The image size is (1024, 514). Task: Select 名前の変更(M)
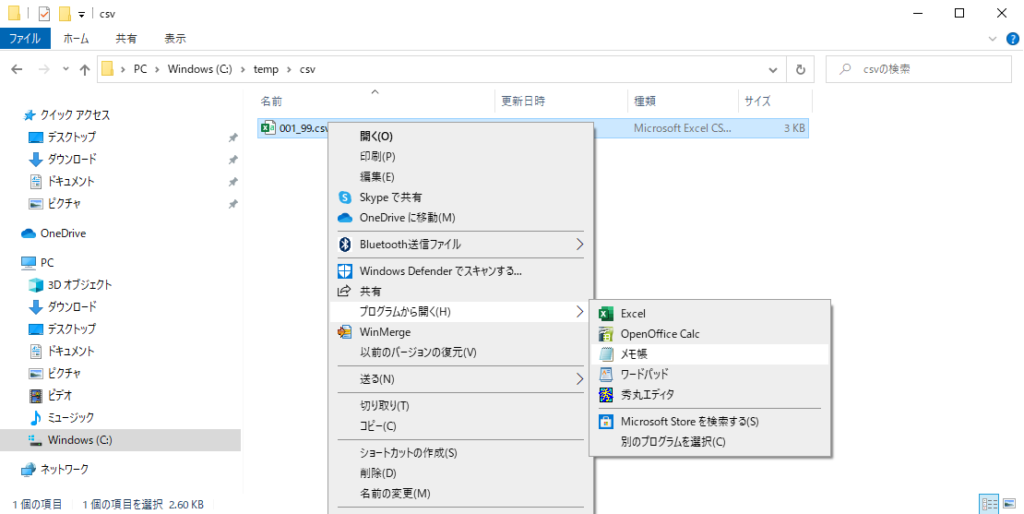460,493
